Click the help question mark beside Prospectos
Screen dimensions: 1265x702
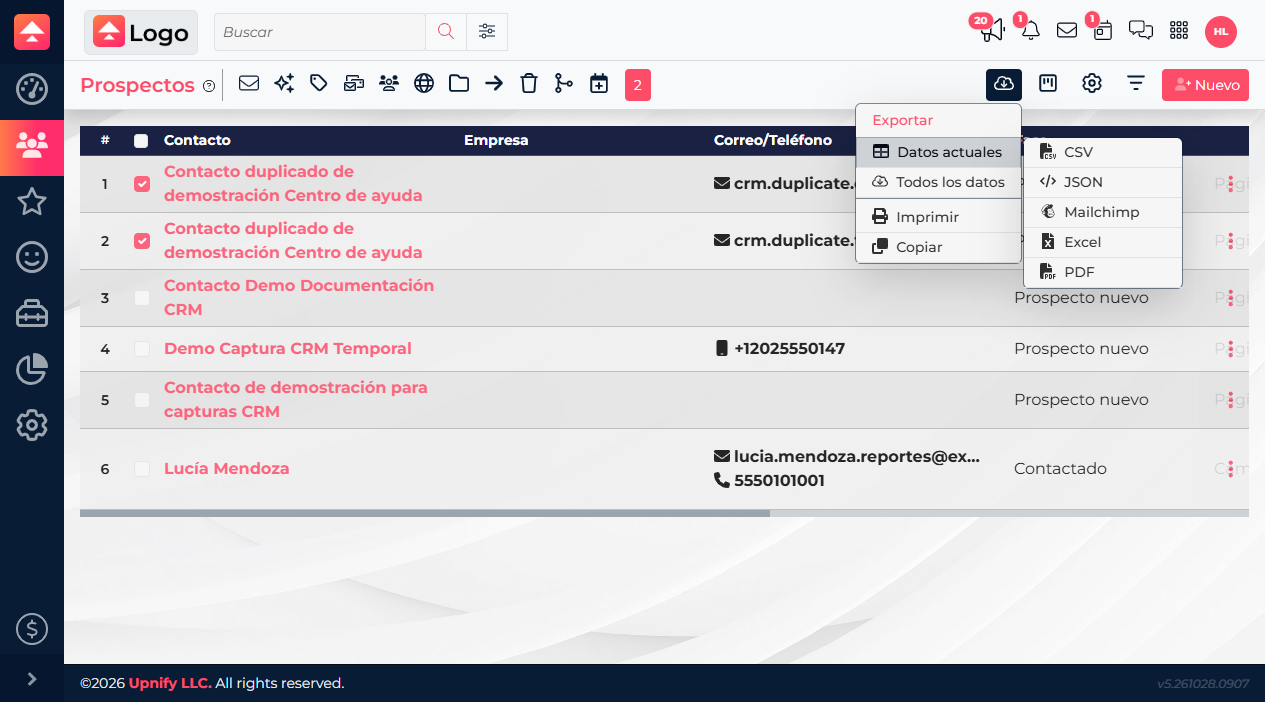209,86
